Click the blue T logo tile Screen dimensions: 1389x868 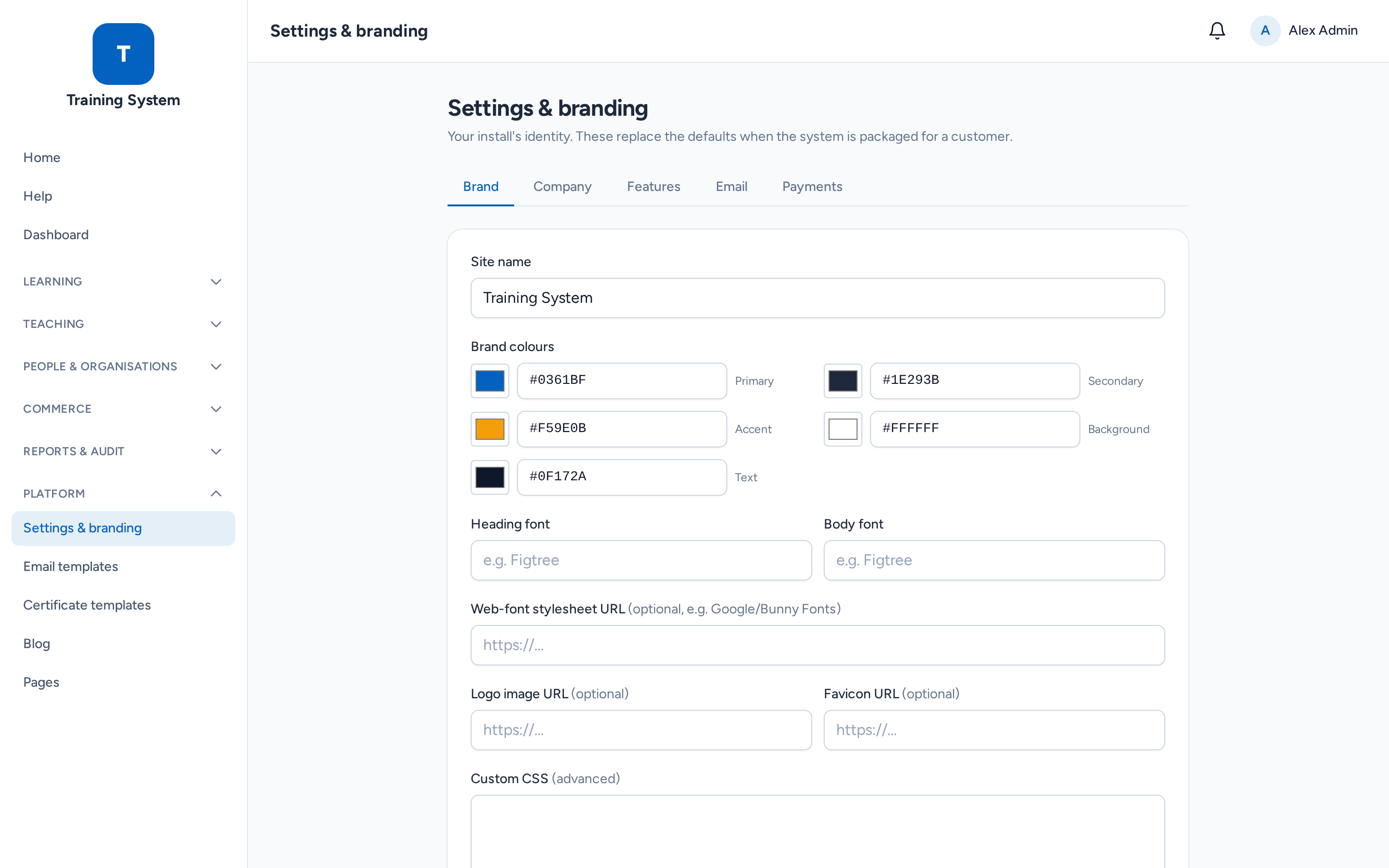coord(123,54)
